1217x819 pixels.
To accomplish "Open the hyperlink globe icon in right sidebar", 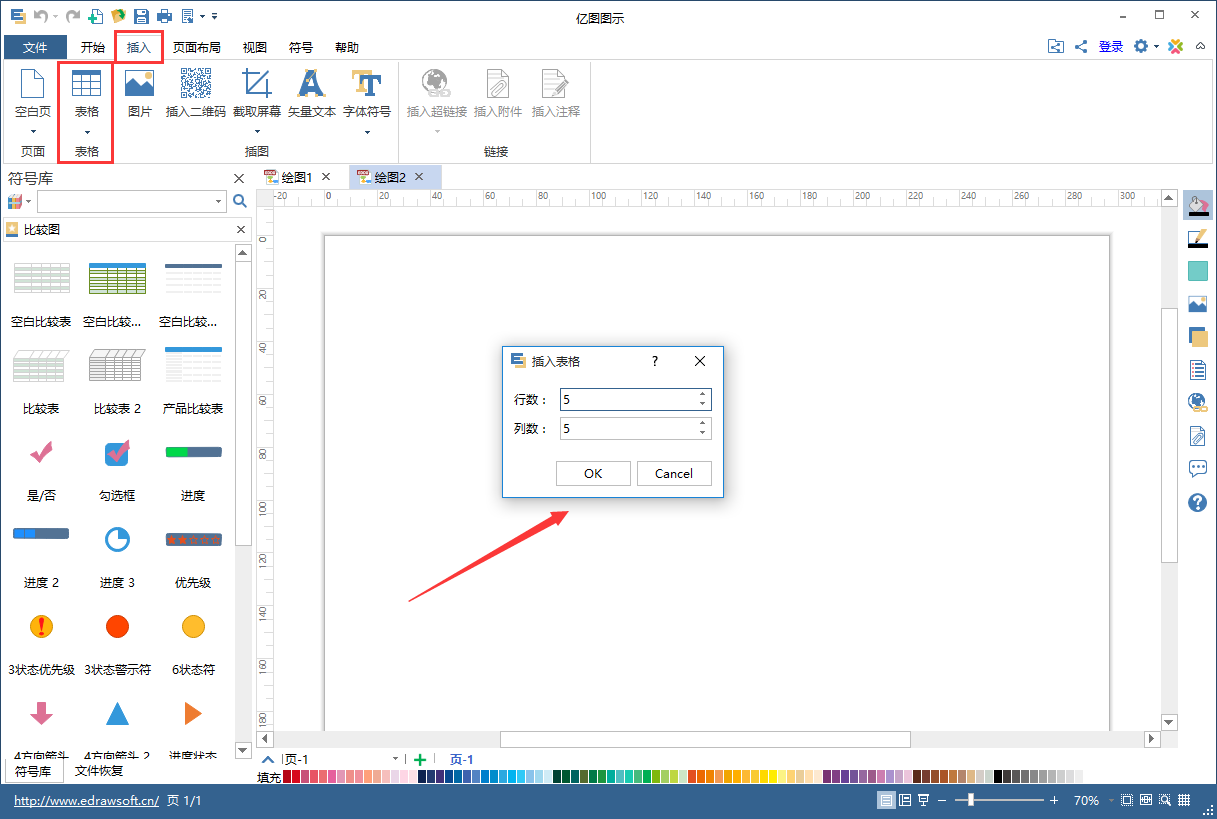I will pos(1198,403).
